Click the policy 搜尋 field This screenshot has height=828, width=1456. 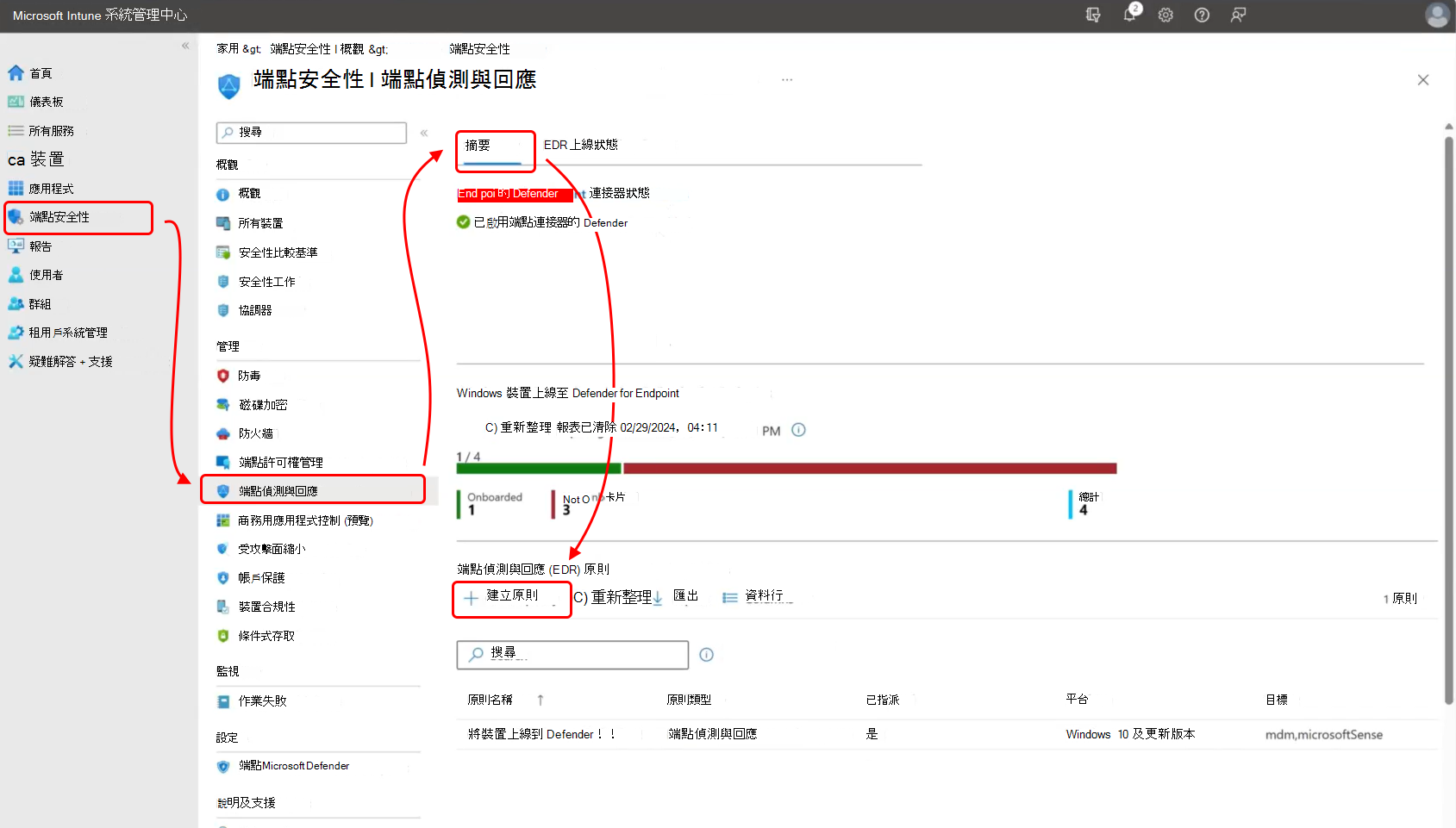click(x=572, y=655)
